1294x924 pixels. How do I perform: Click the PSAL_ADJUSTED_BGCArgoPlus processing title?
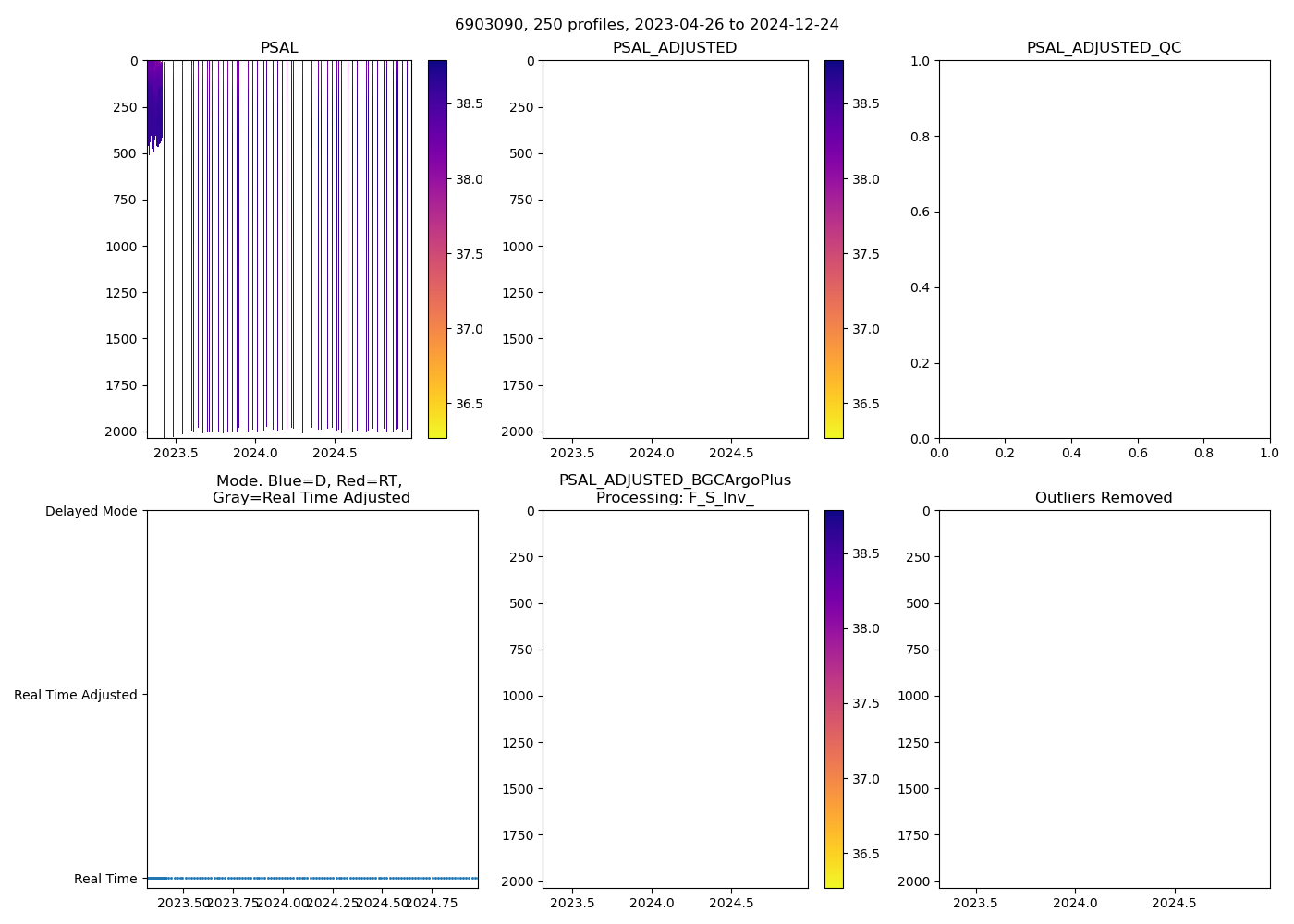pos(675,489)
